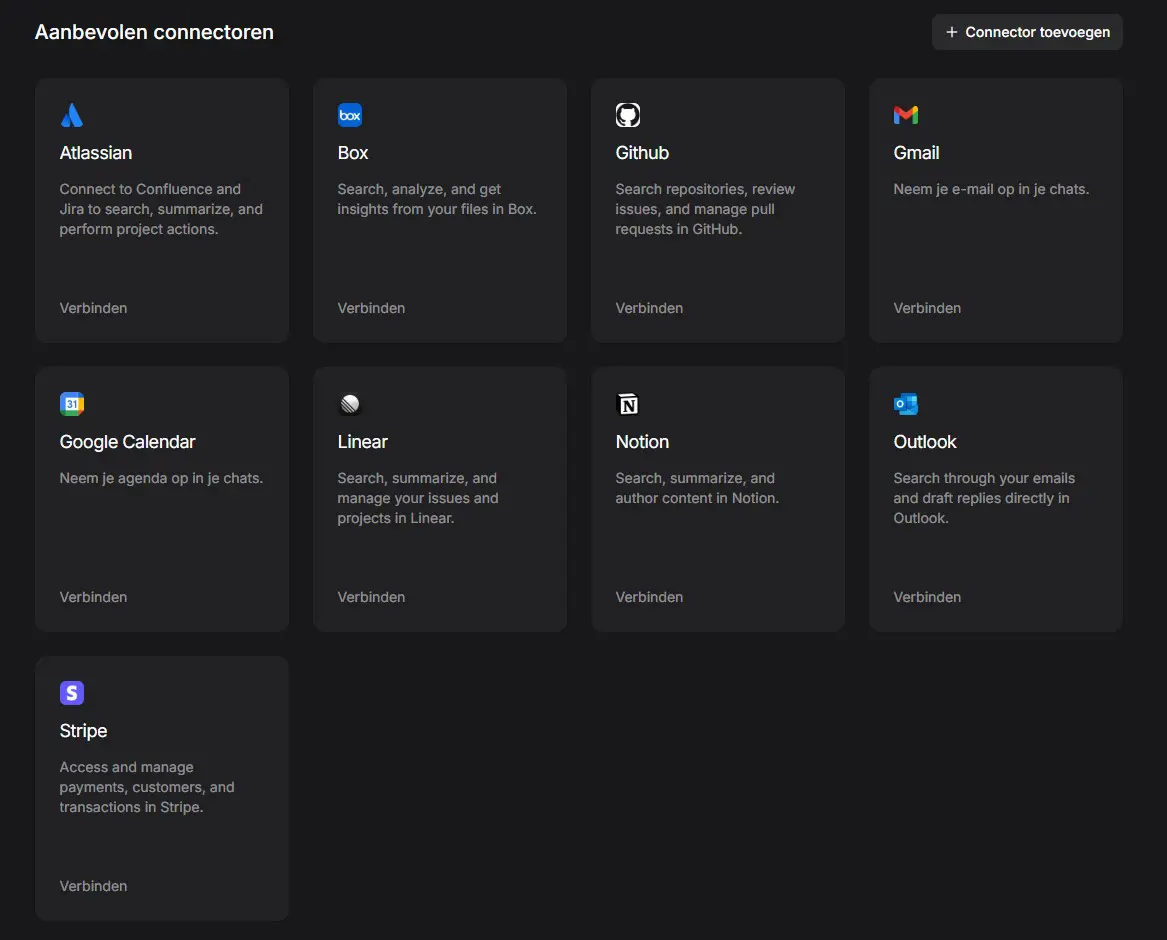1167x940 pixels.
Task: Select the Atlassian card title
Action: (96, 153)
